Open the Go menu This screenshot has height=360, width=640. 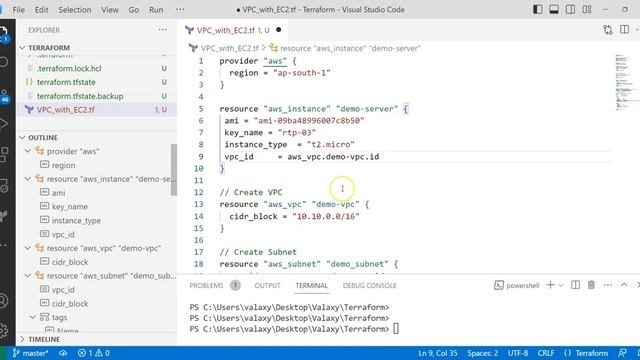point(133,9)
